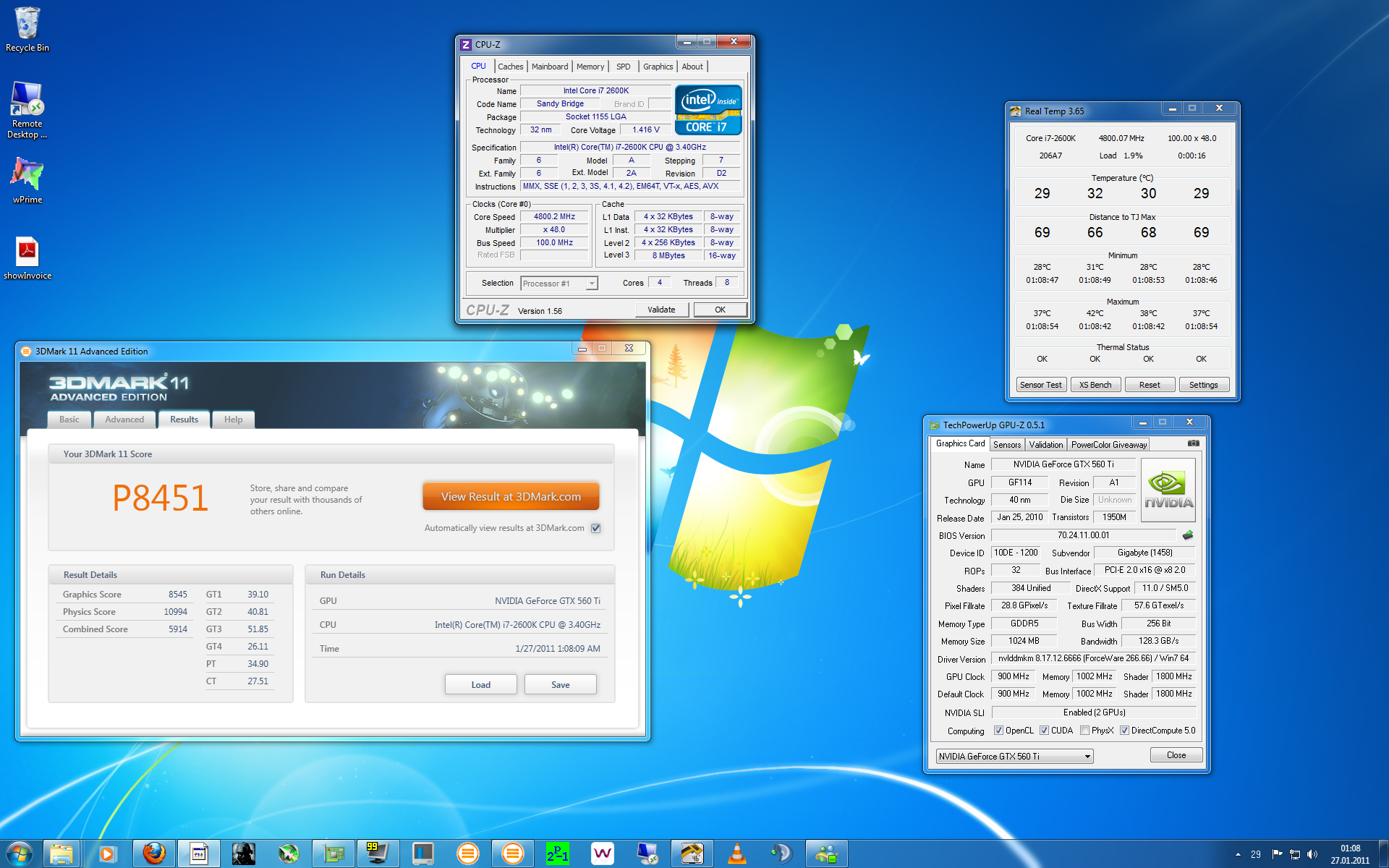
Task: Click the P8451 score text
Action: click(161, 498)
